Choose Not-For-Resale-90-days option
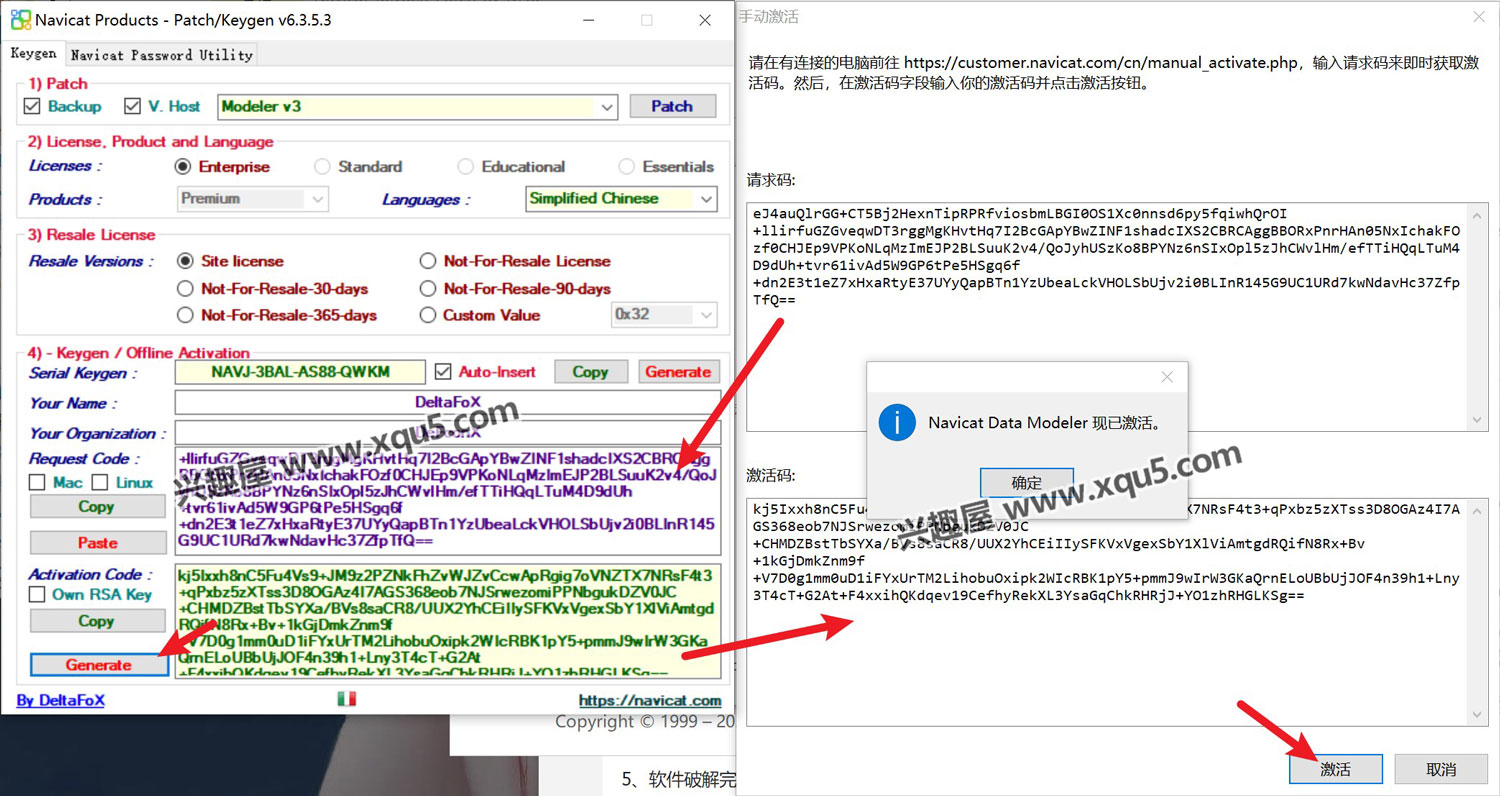The width and height of the screenshot is (1500, 796). tap(427, 289)
